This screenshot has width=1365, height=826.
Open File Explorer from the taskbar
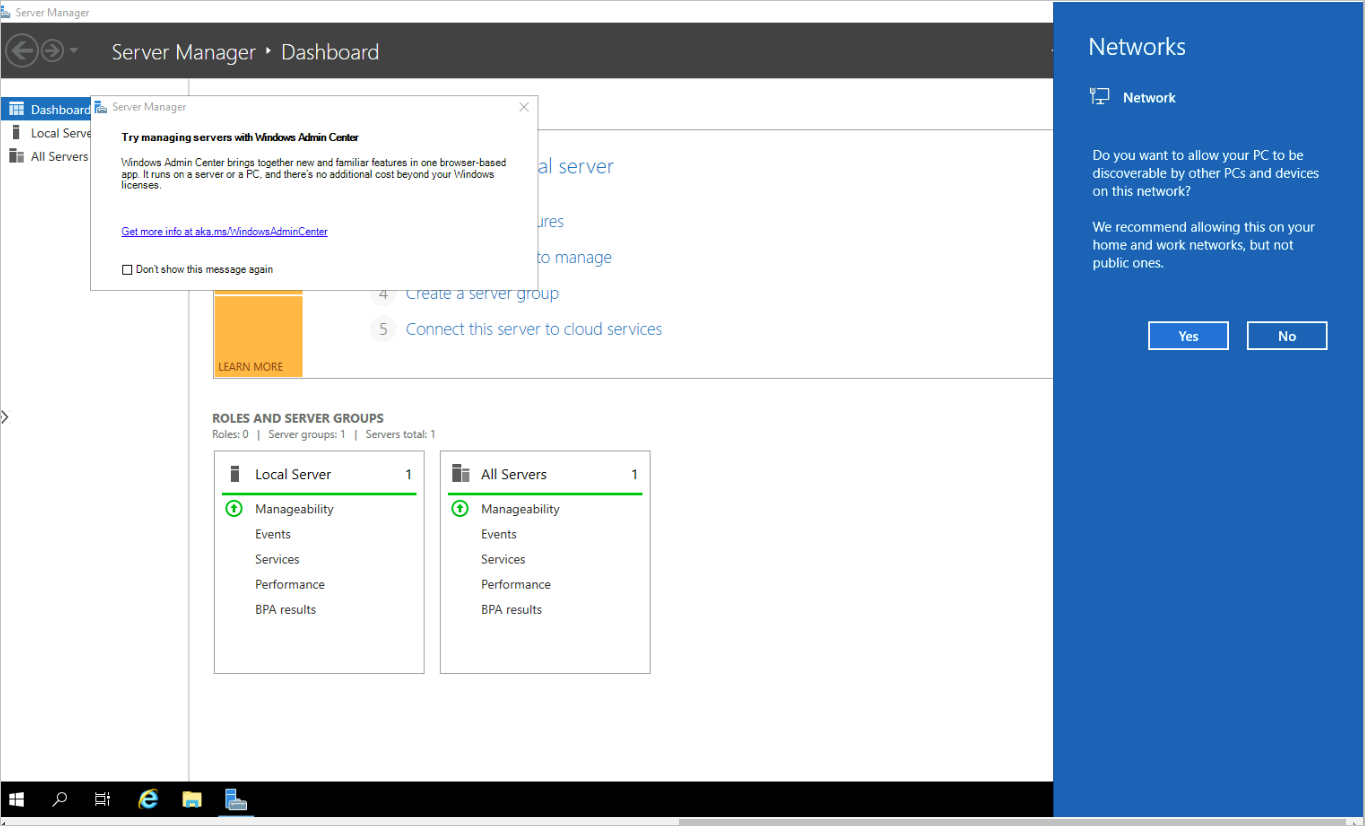[192, 799]
